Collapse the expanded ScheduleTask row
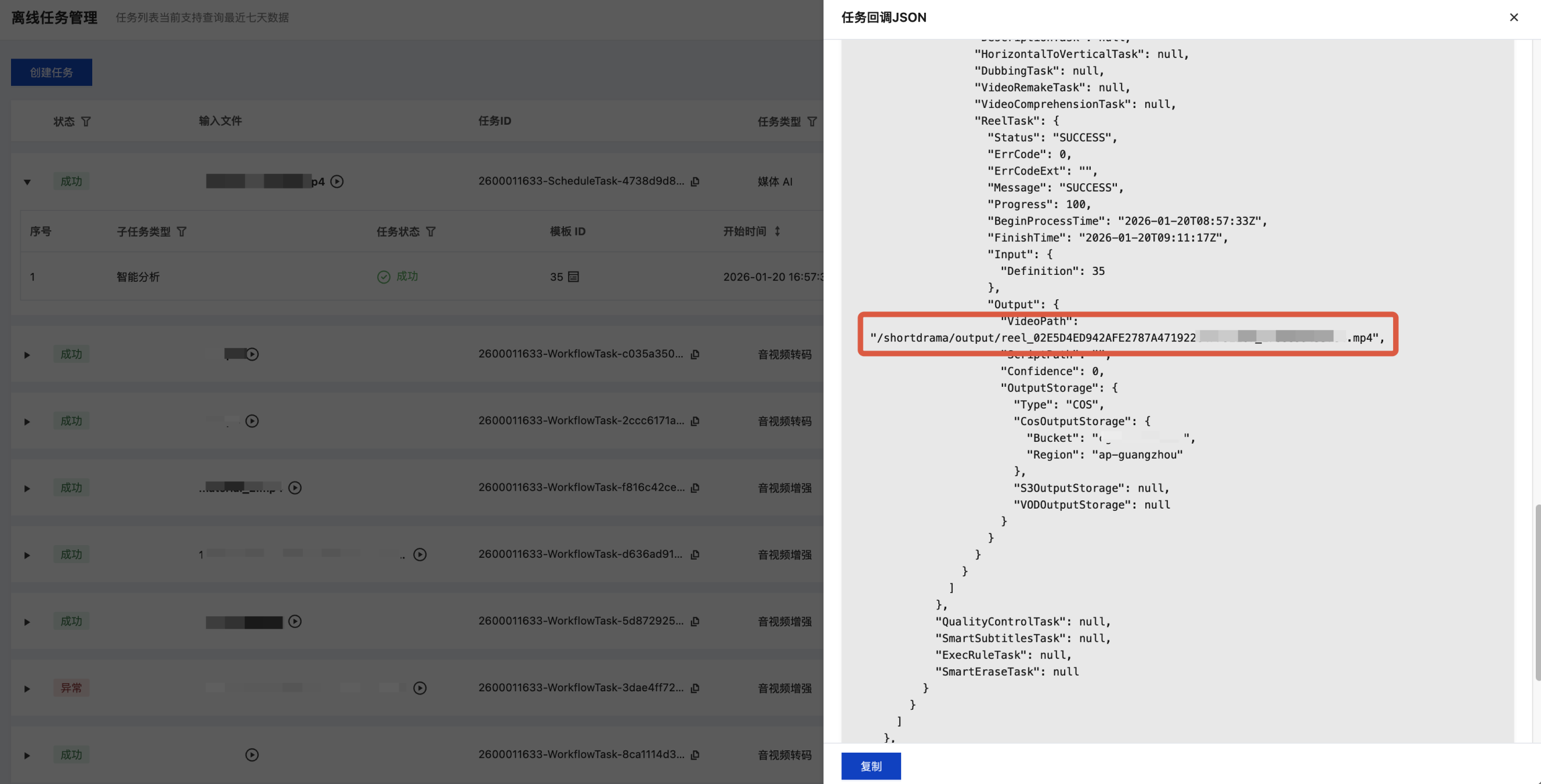 [27, 182]
